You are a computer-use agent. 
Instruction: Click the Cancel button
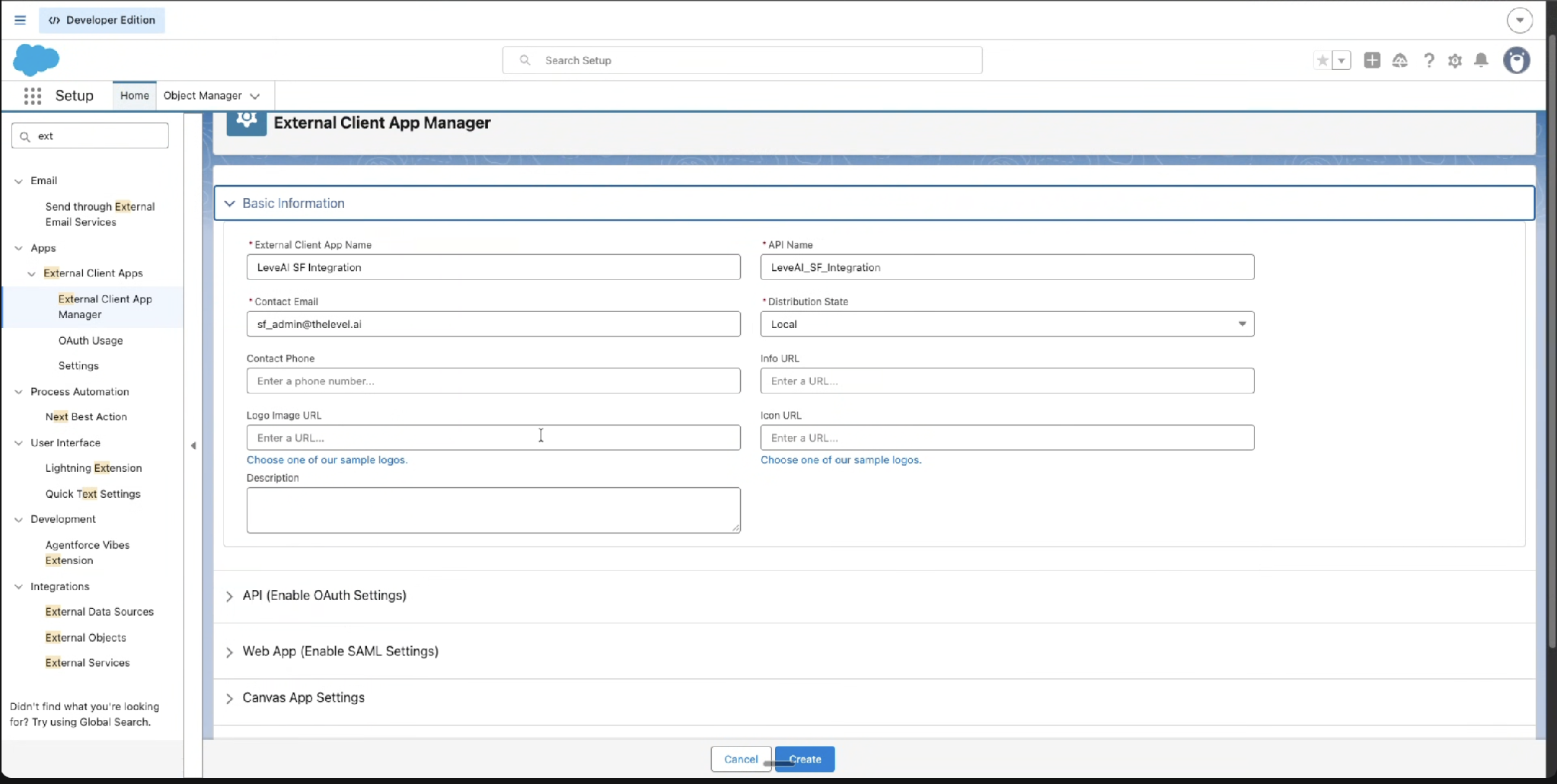tap(741, 759)
